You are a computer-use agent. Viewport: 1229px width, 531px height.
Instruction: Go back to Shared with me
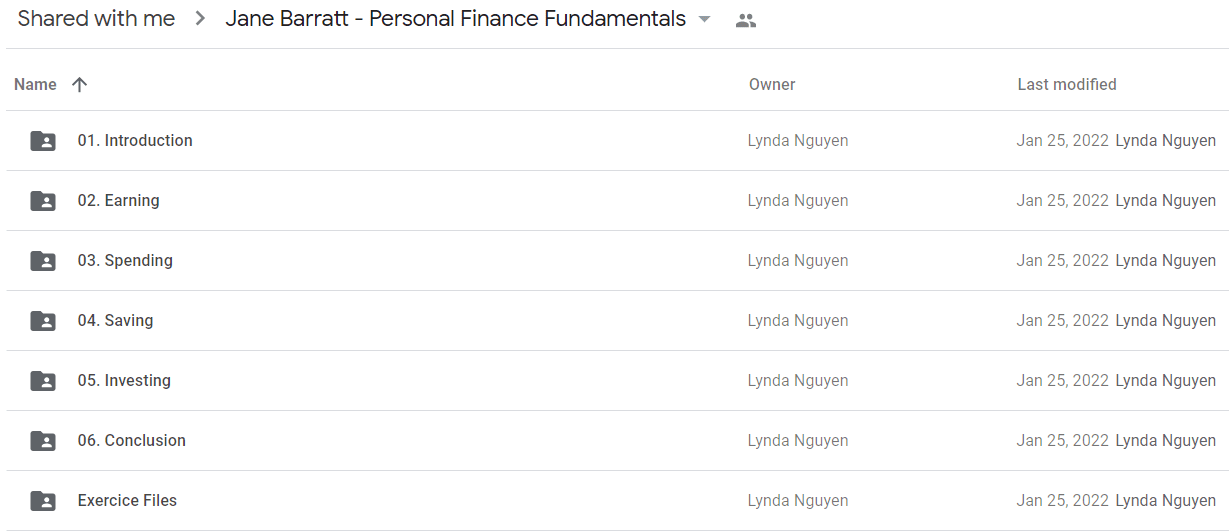(x=96, y=19)
